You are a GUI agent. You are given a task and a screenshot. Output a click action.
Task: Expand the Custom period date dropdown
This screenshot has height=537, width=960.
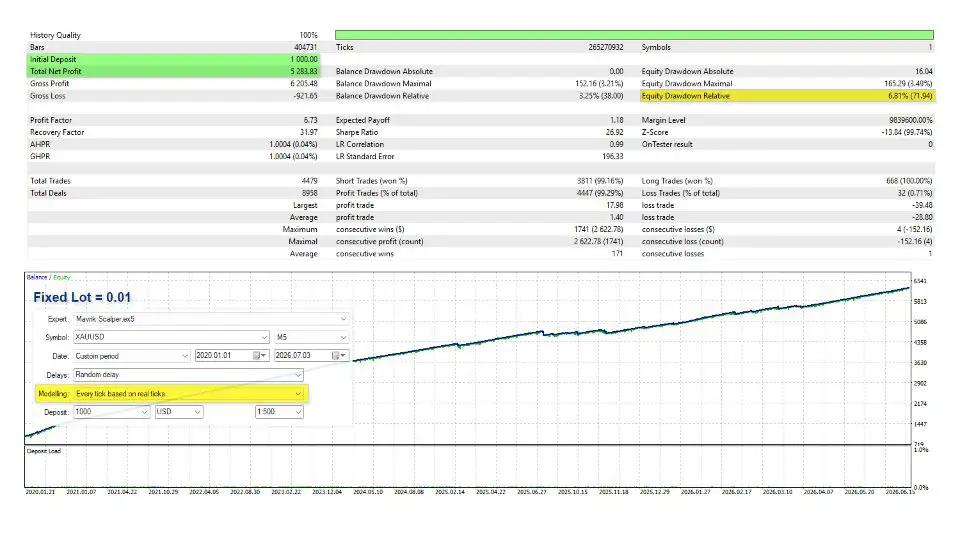pyautogui.click(x=132, y=356)
